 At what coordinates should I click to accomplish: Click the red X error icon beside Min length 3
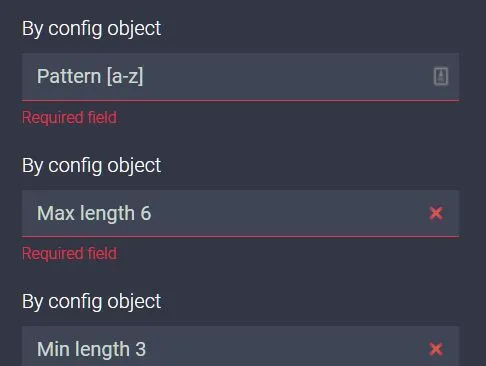[436, 349]
